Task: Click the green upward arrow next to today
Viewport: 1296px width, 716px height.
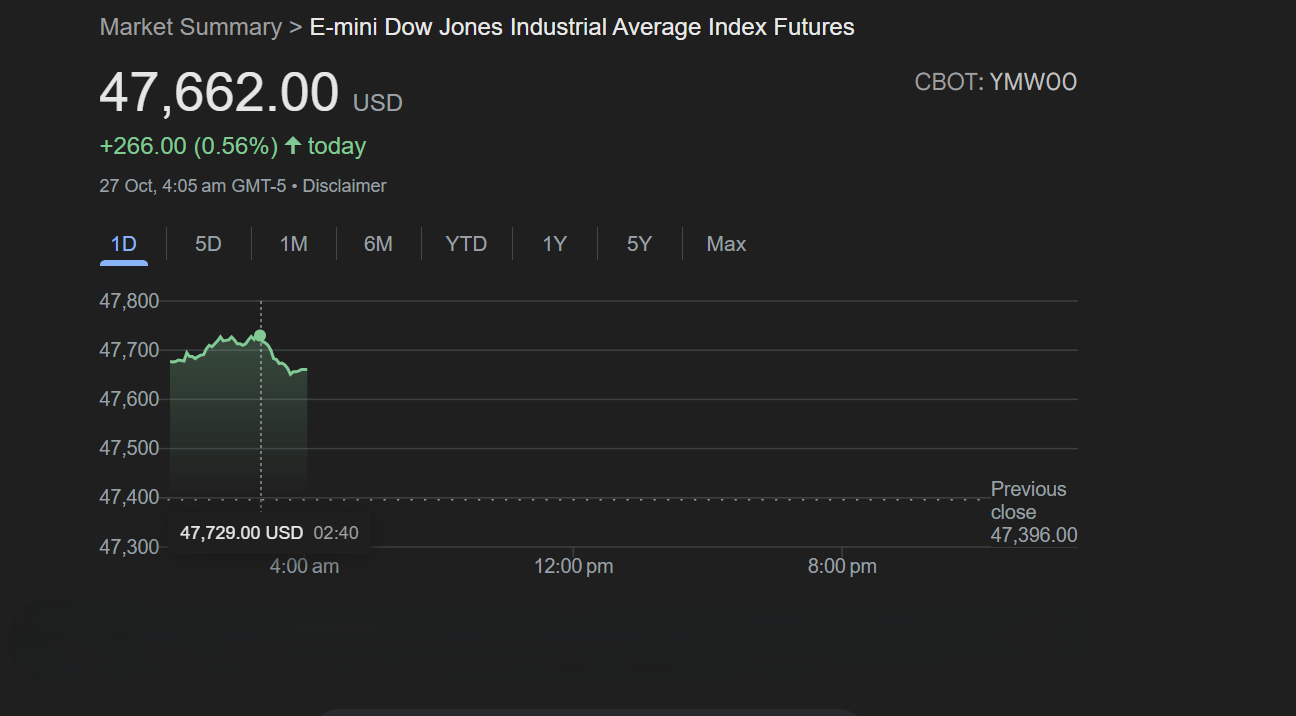Action: (x=292, y=146)
